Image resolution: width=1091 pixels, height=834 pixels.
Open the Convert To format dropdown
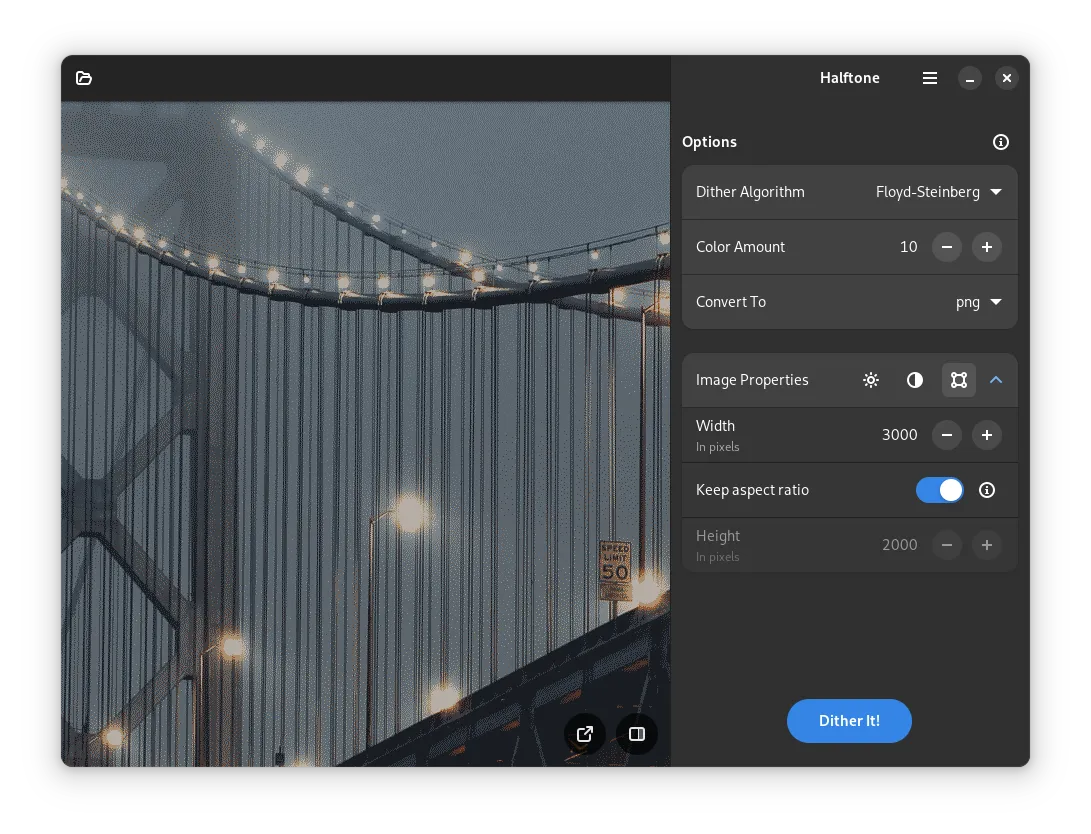coord(978,302)
